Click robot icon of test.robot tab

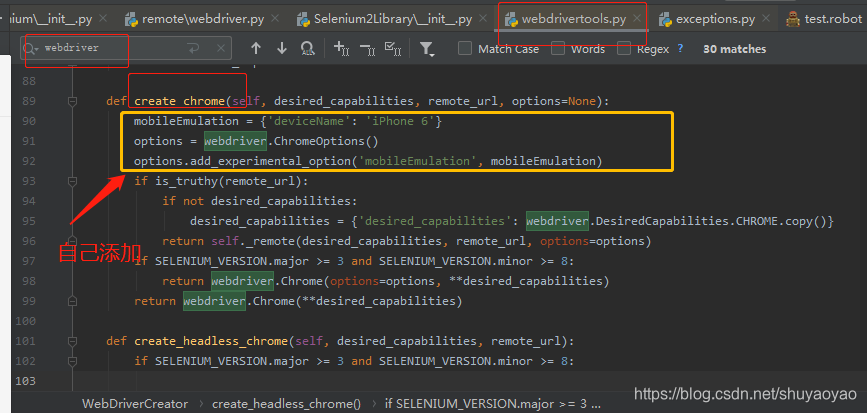click(793, 19)
